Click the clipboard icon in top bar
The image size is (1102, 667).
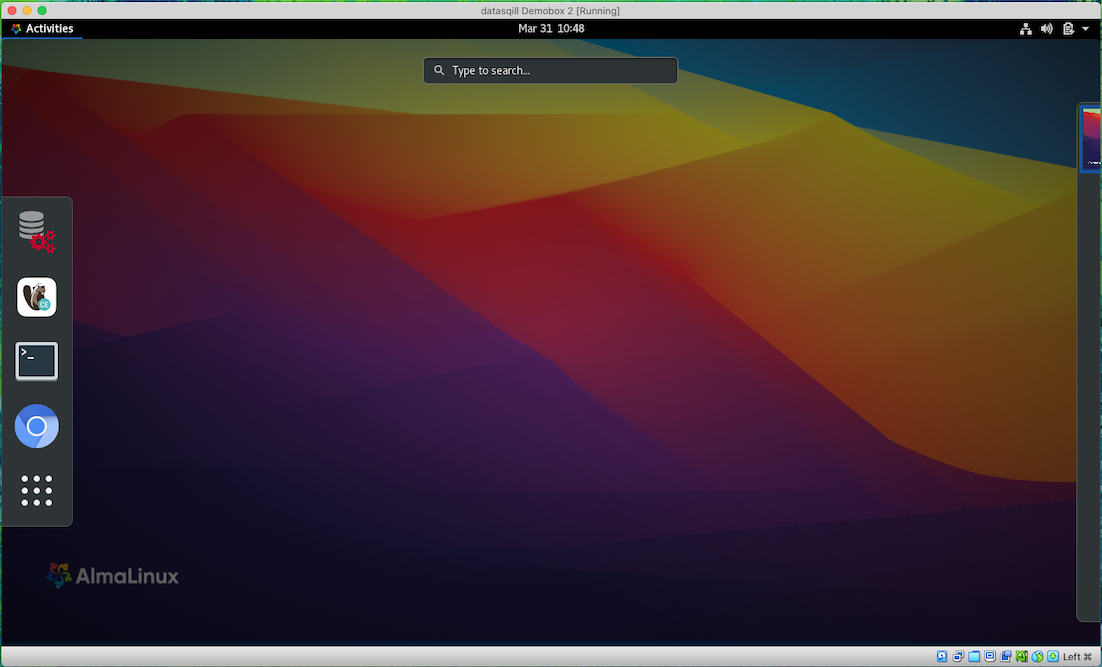[x=1068, y=29]
